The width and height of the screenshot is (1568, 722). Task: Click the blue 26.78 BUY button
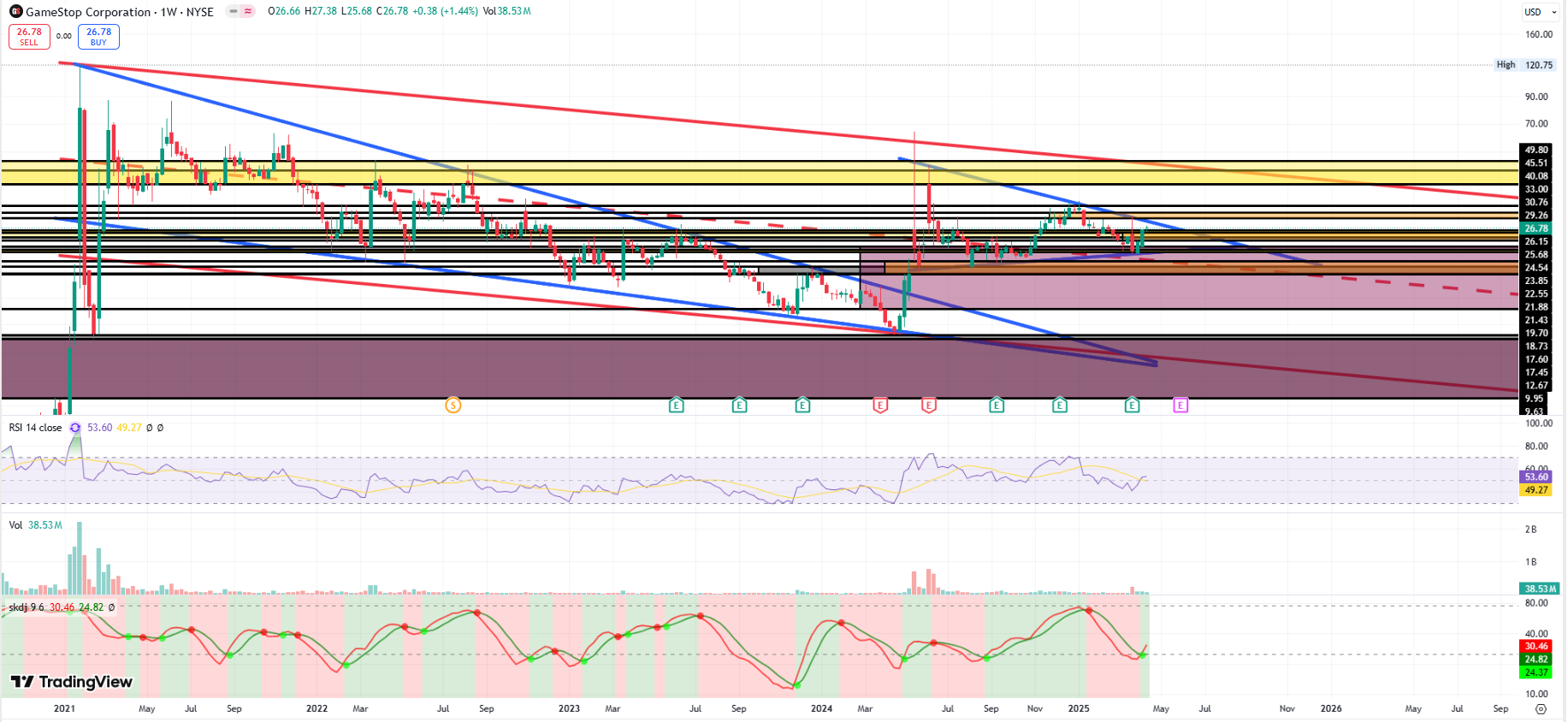point(98,37)
